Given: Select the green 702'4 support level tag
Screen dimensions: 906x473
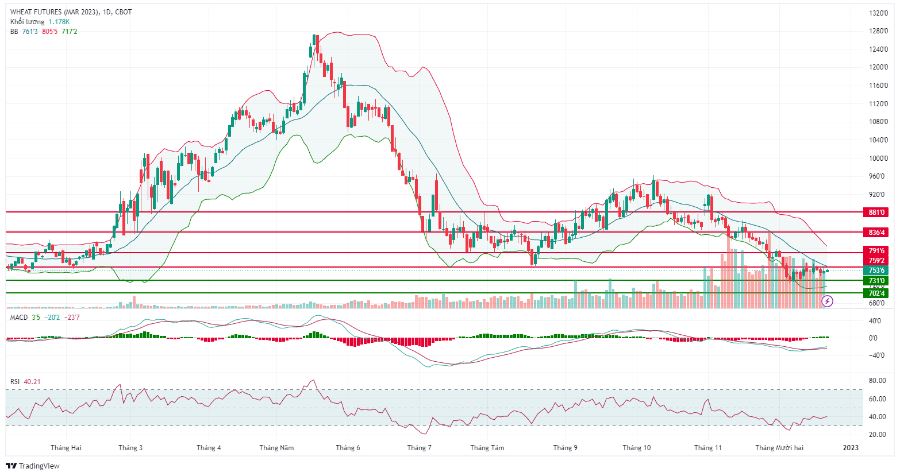Looking at the screenshot, I should [876, 293].
